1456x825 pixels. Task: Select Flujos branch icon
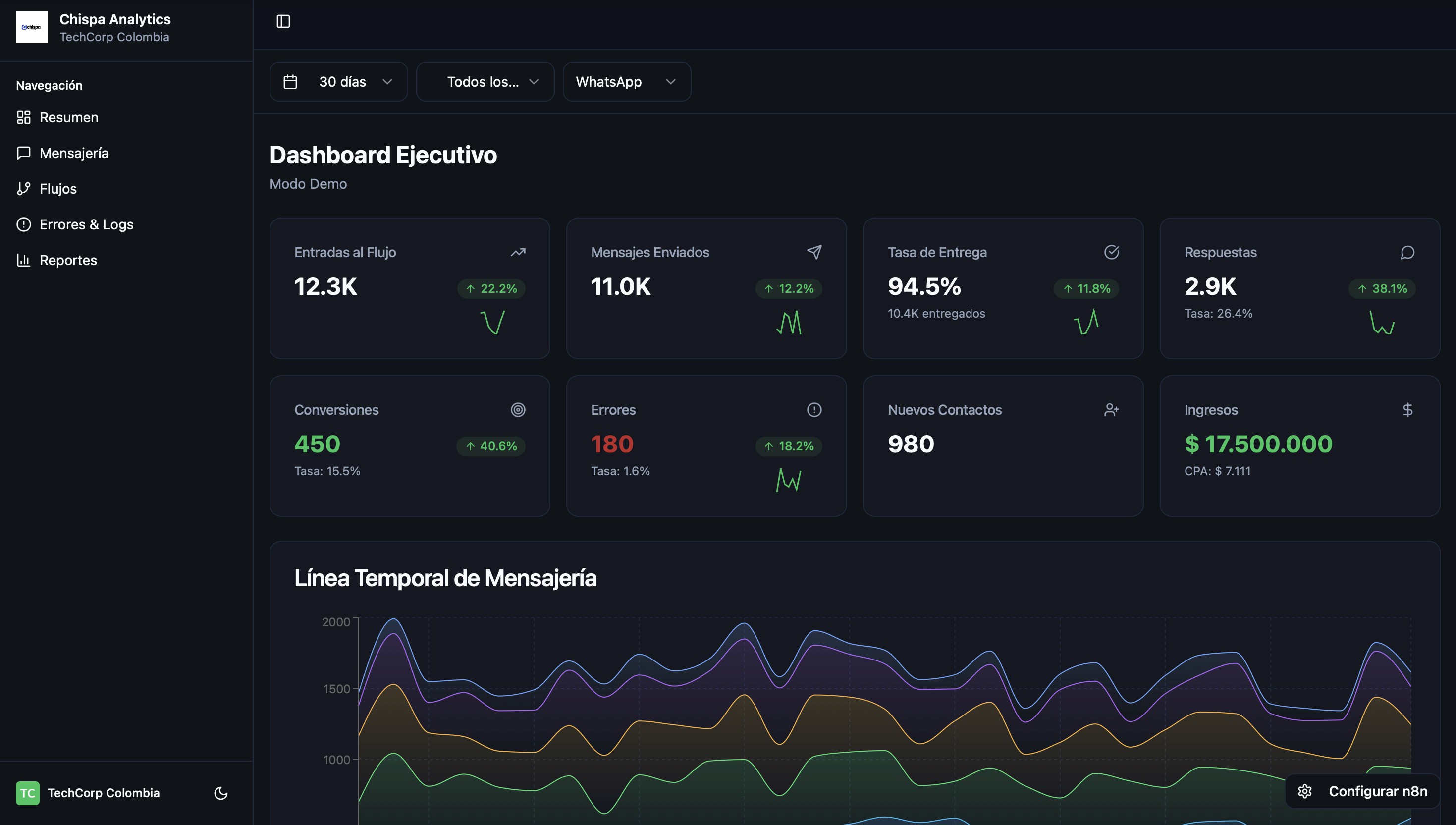pyautogui.click(x=23, y=189)
